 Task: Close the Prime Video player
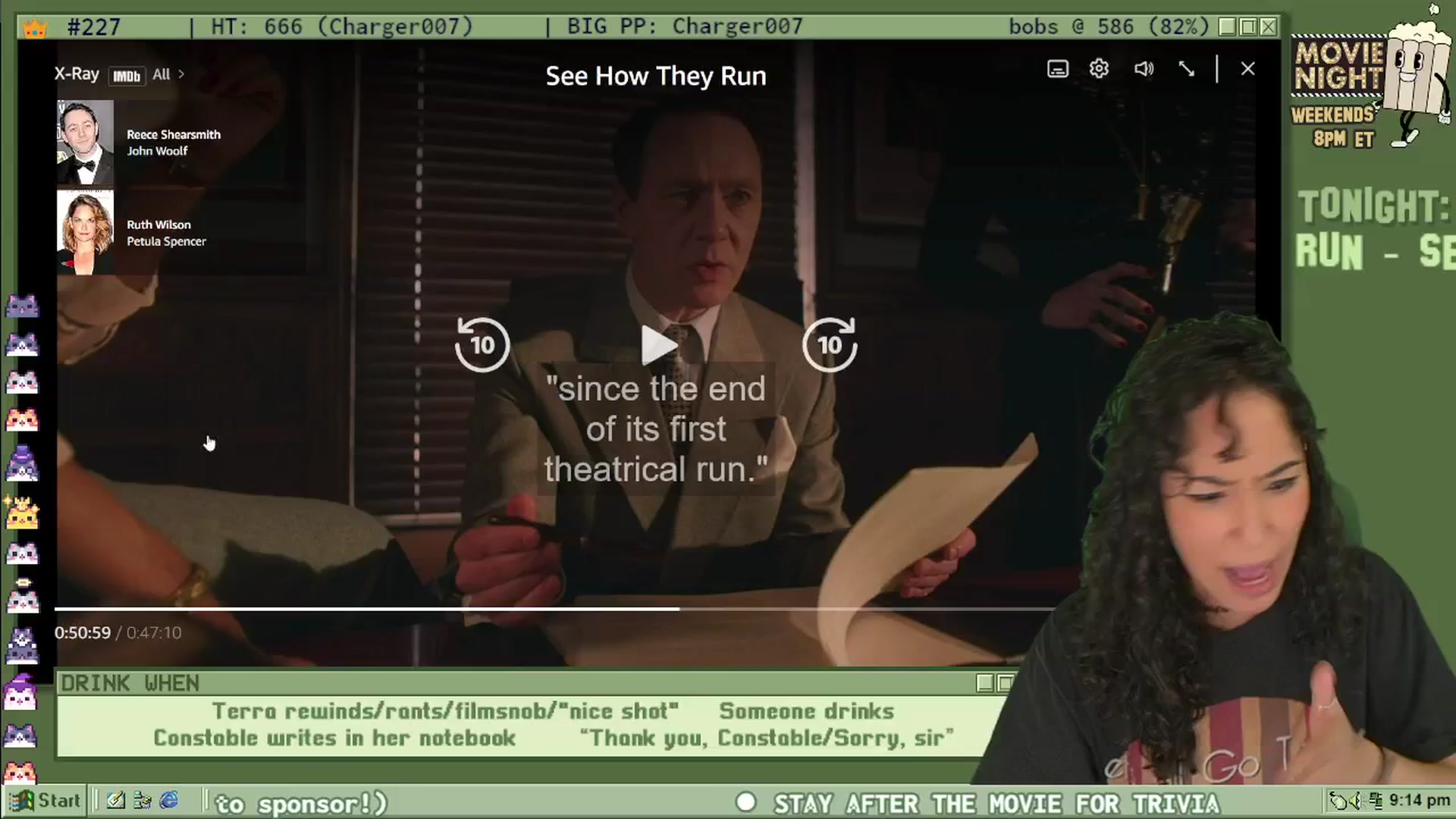pos(1247,69)
